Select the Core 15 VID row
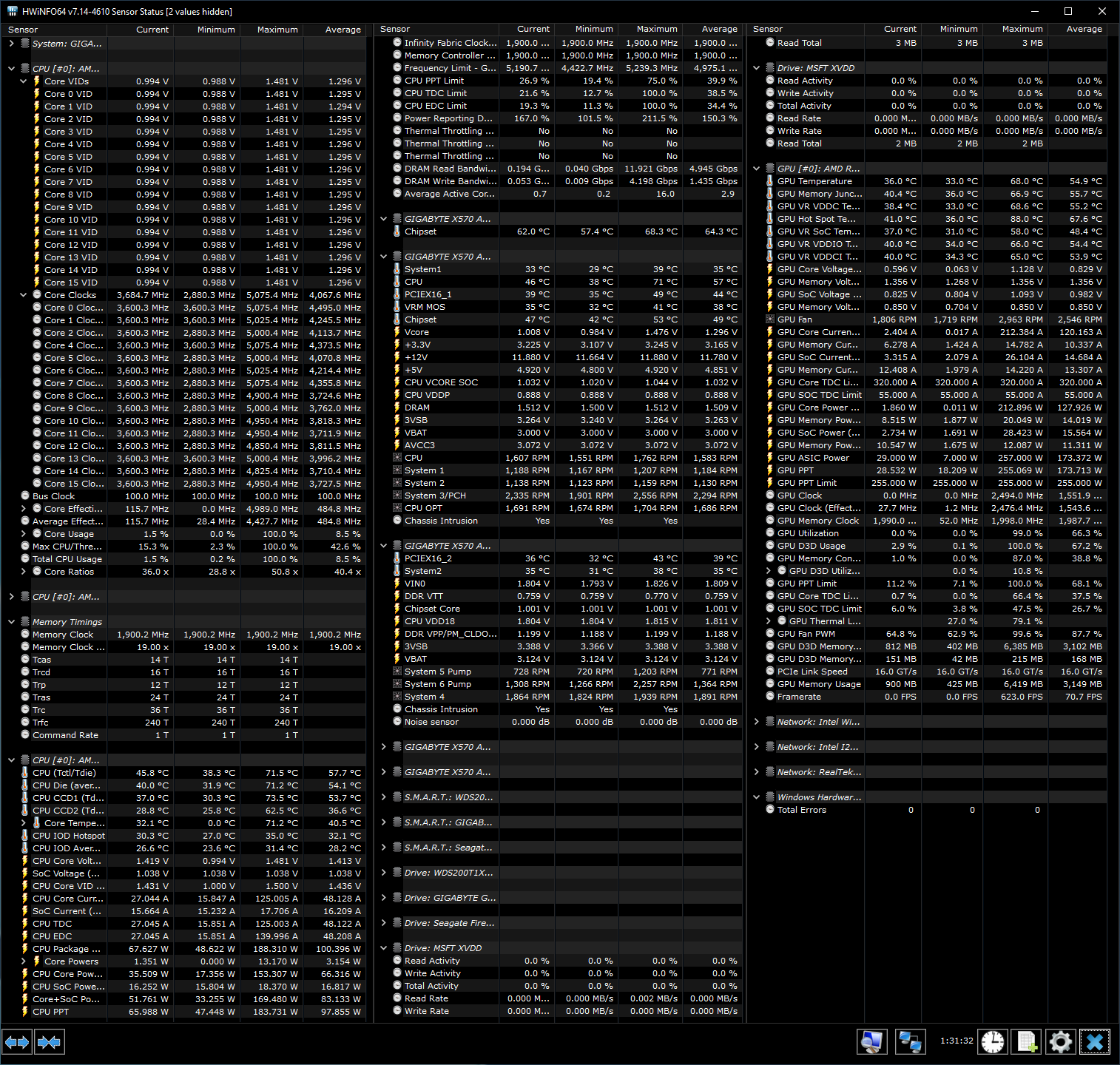The height and width of the screenshot is (1065, 1120). (185, 283)
